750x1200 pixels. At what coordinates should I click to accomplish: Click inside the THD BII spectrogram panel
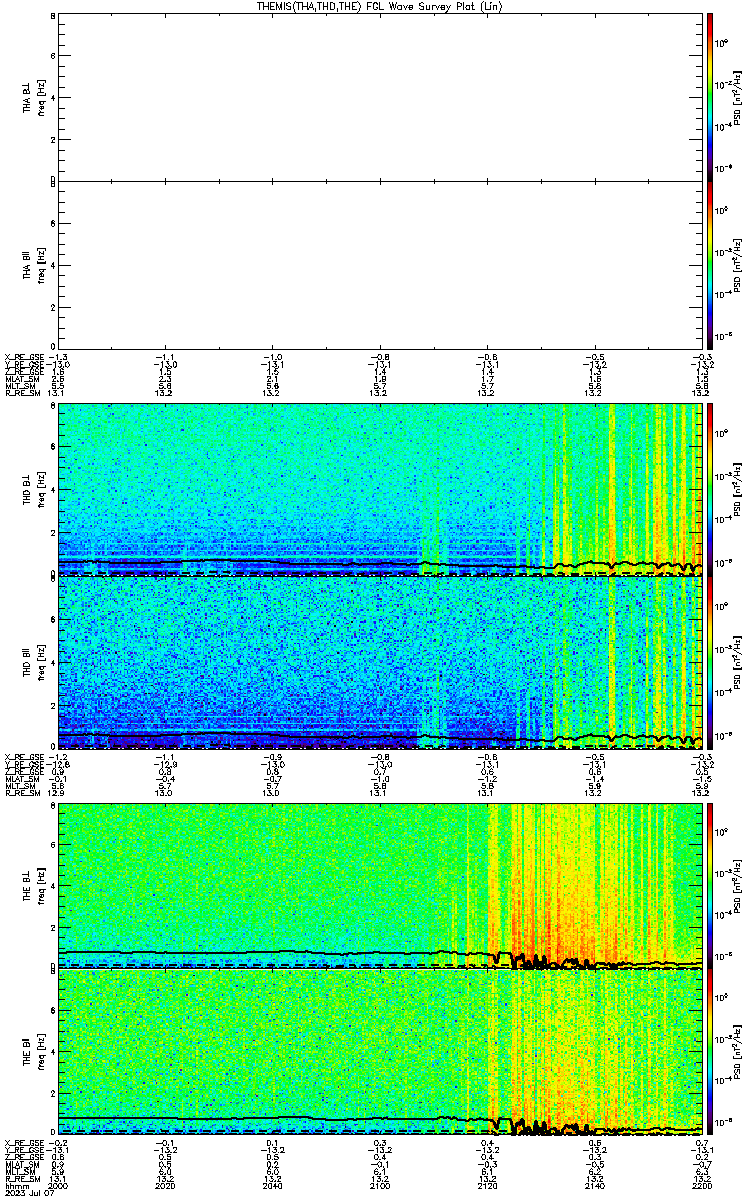tap(381, 662)
